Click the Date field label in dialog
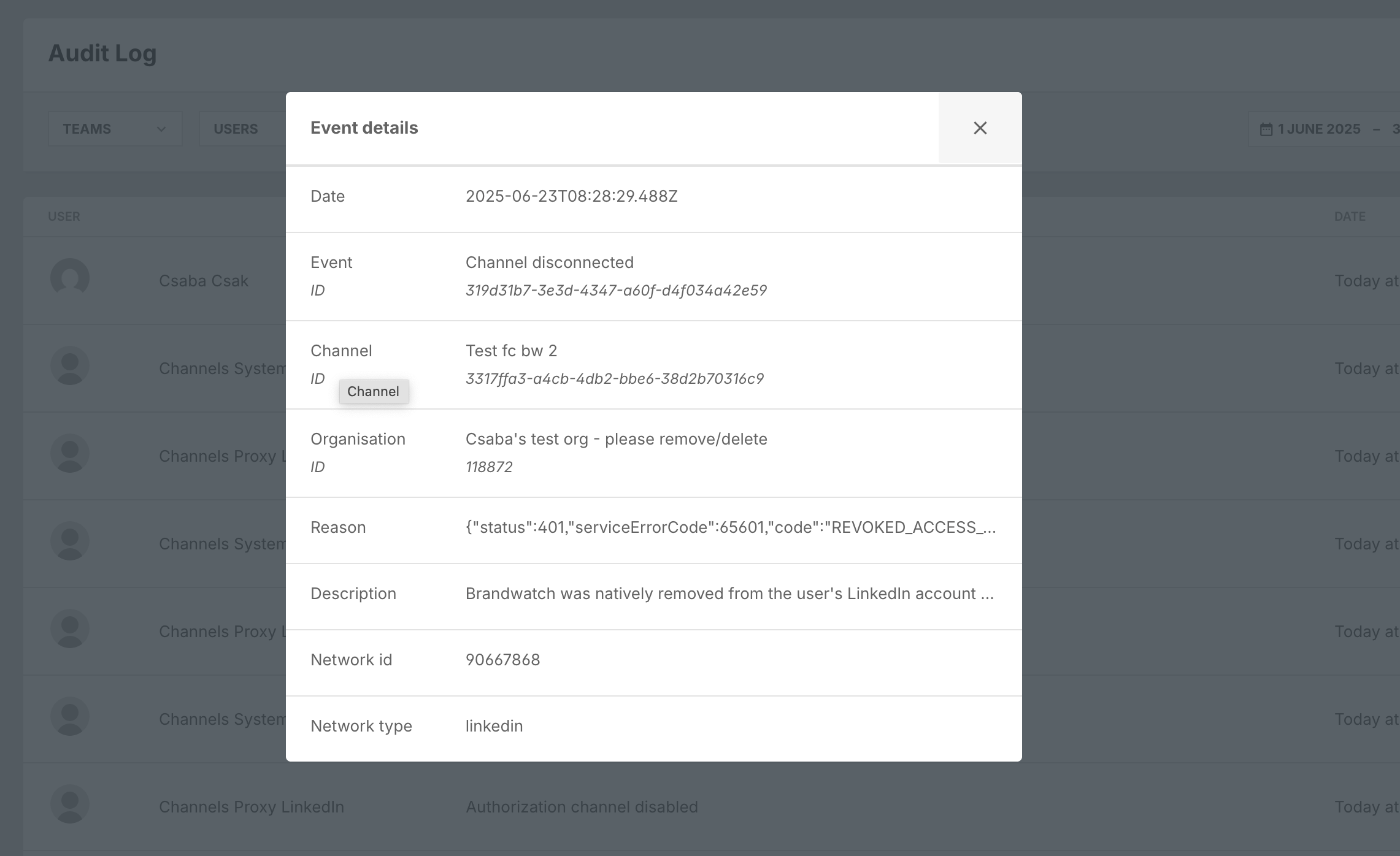Image resolution: width=1400 pixels, height=856 pixels. point(328,196)
